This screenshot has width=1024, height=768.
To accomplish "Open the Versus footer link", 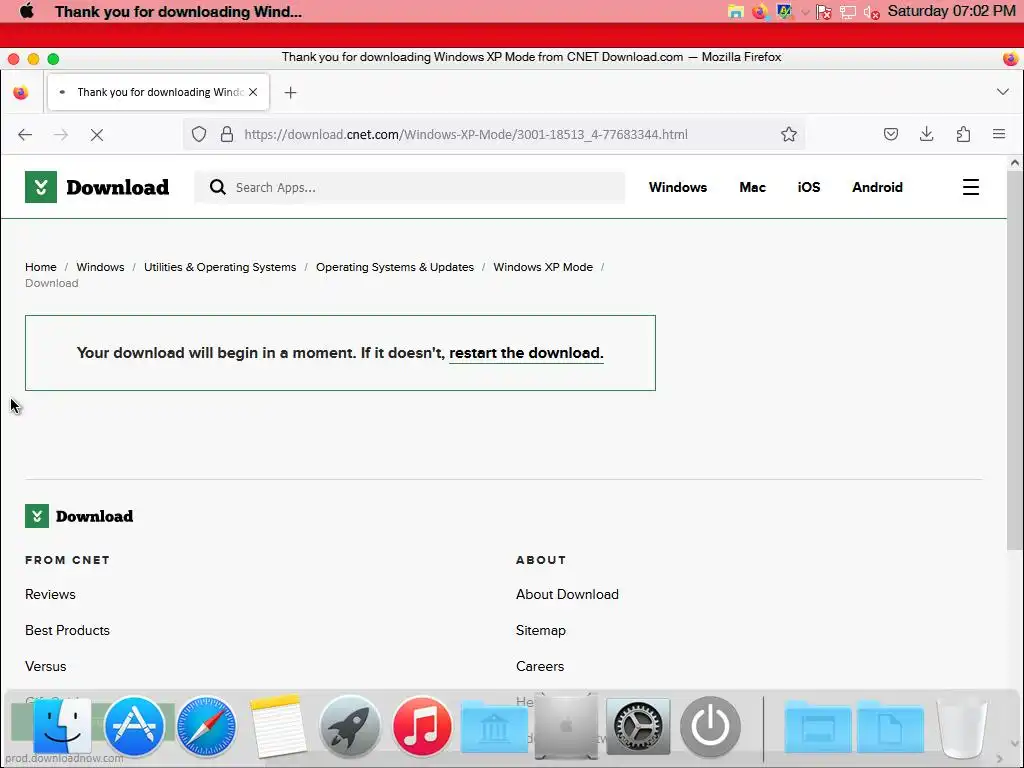I will click(x=46, y=666).
